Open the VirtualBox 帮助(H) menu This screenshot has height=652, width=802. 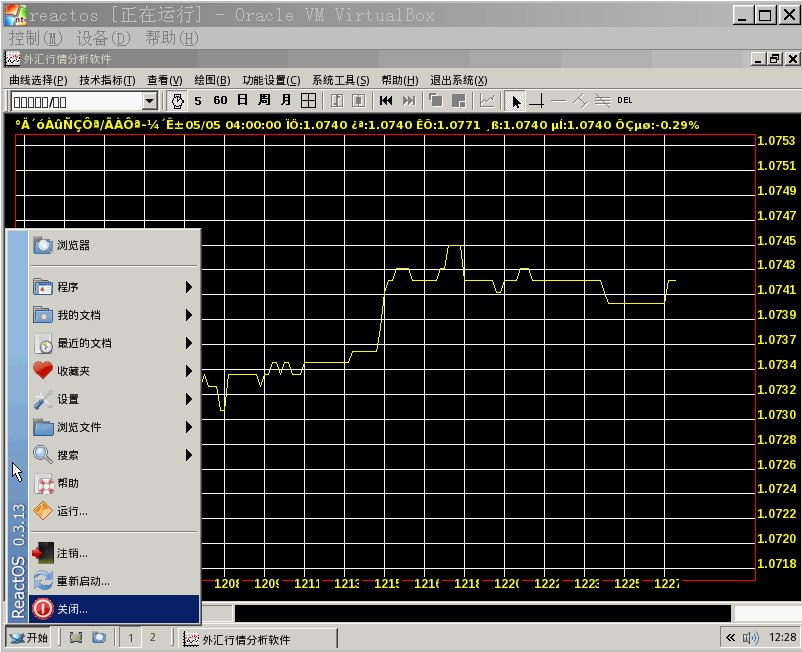tap(171, 38)
